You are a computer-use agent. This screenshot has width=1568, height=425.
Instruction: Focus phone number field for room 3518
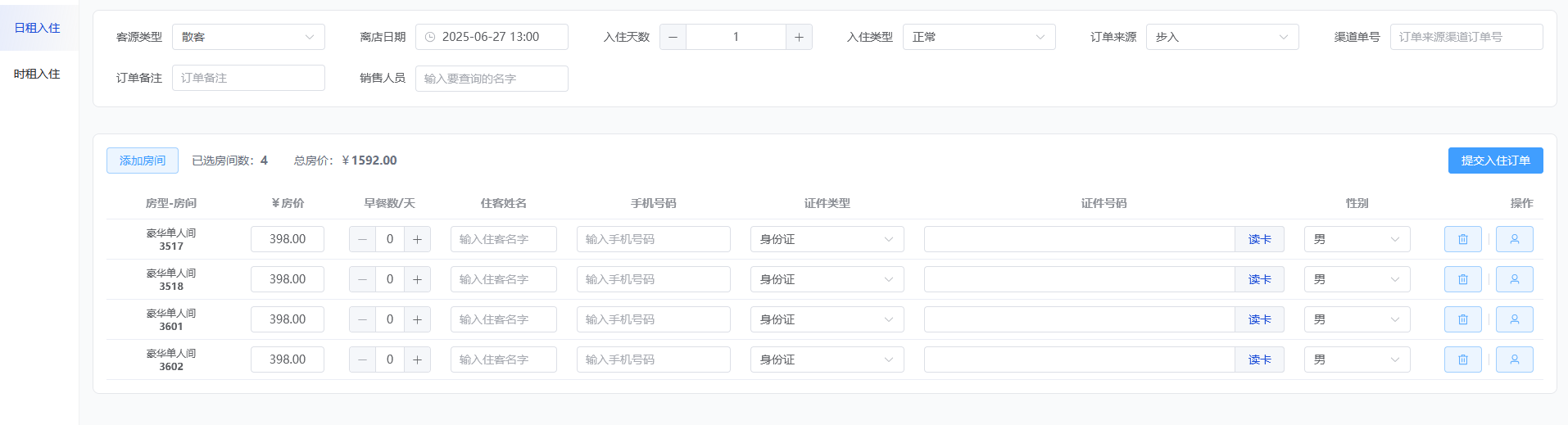pos(654,279)
